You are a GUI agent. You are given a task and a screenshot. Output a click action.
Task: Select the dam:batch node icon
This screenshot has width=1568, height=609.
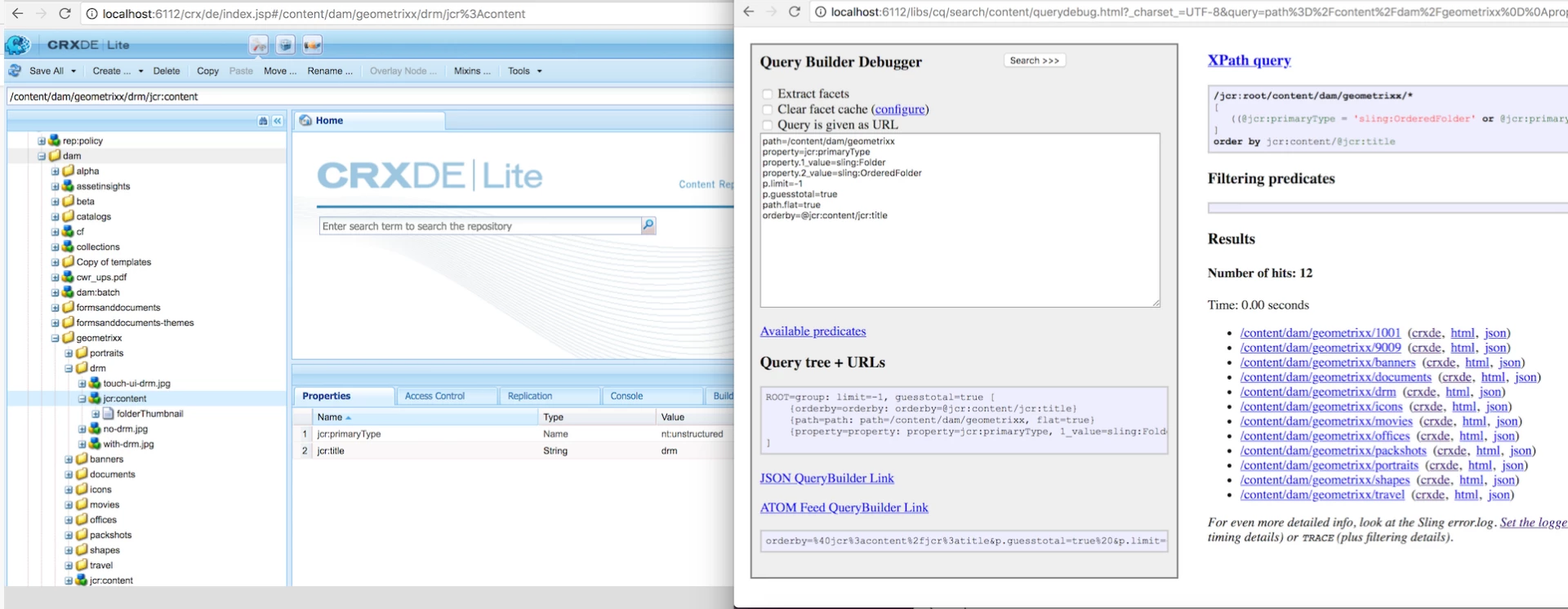click(69, 292)
